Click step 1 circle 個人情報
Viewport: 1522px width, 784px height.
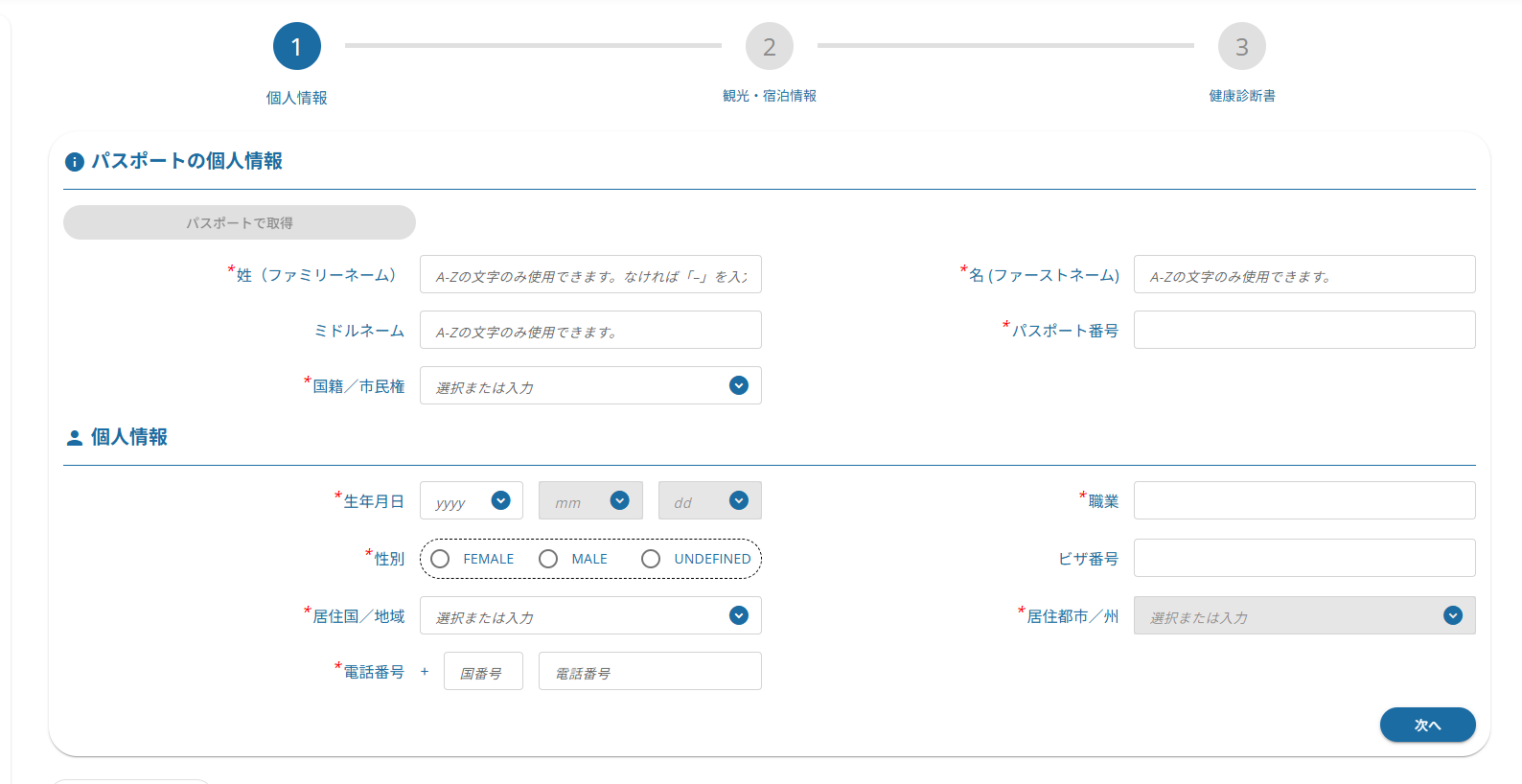tap(296, 46)
